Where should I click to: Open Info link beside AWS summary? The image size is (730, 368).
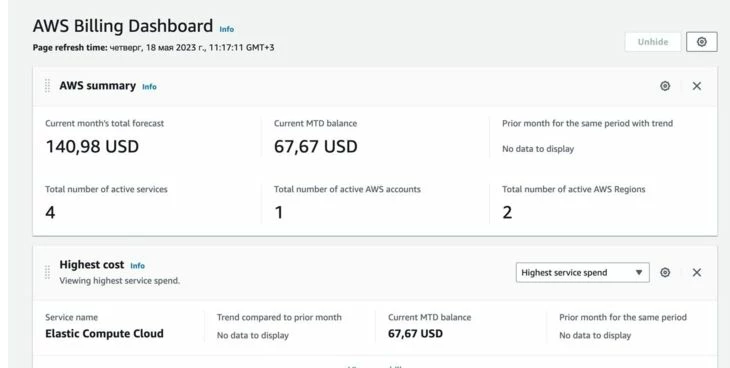coord(149,87)
